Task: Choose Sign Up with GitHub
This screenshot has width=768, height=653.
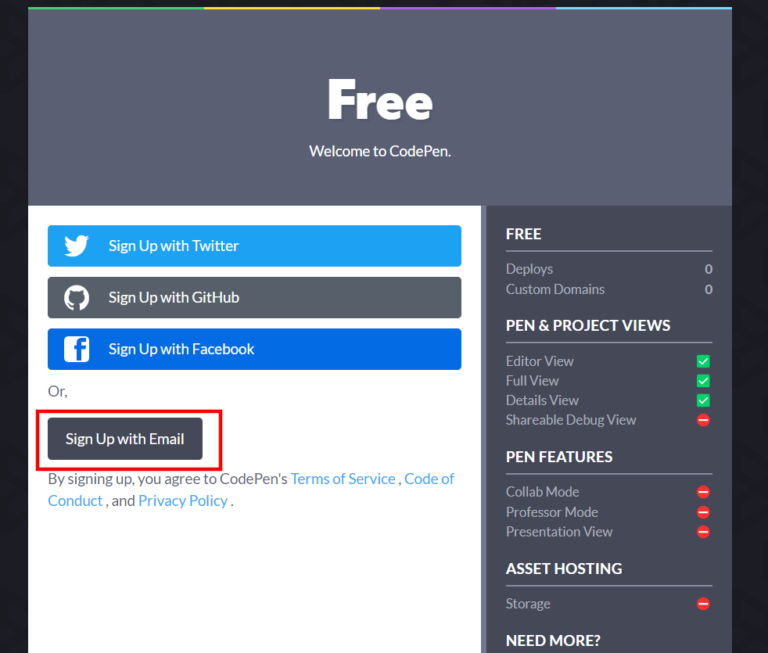Action: coord(254,298)
